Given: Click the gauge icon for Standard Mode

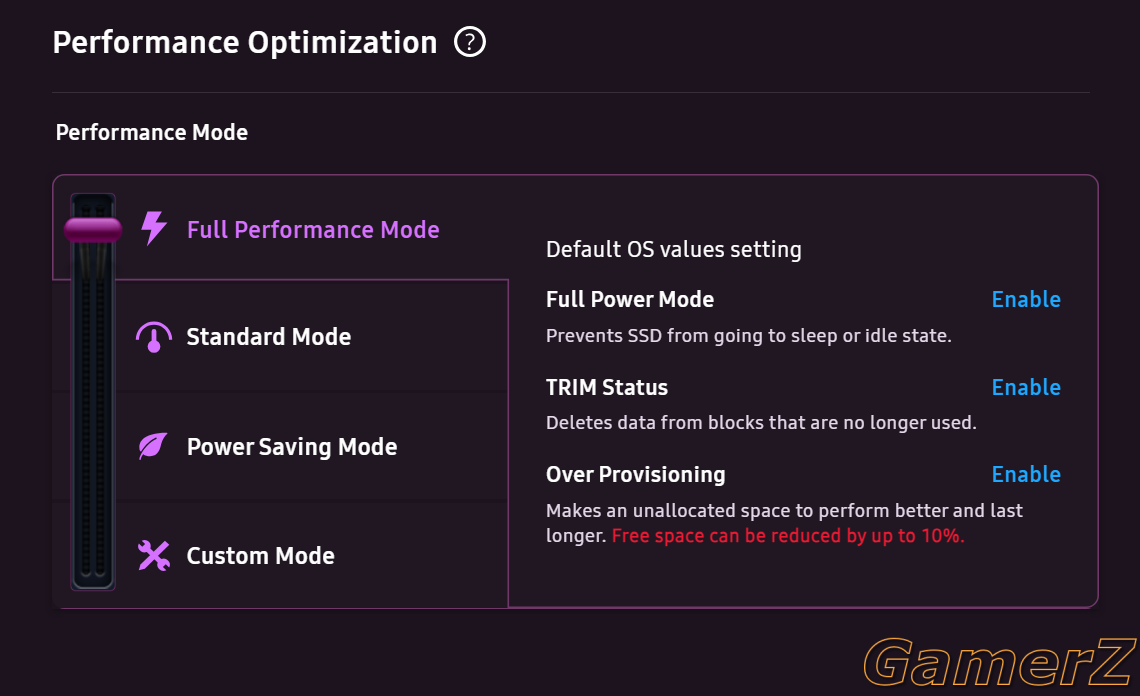Looking at the screenshot, I should [153, 337].
